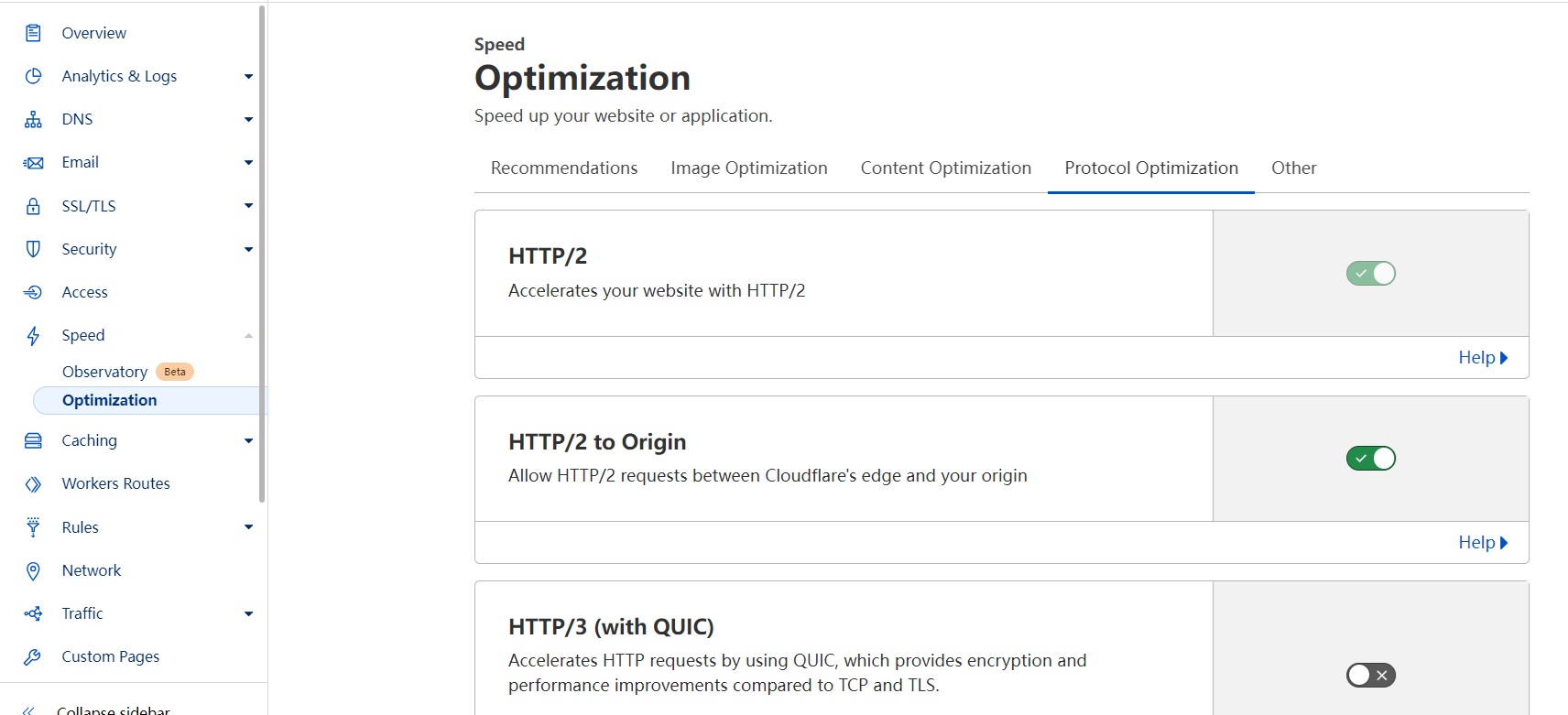Disable the HTTP/2 toggle switch
Image resolution: width=1568 pixels, height=715 pixels.
pos(1370,274)
